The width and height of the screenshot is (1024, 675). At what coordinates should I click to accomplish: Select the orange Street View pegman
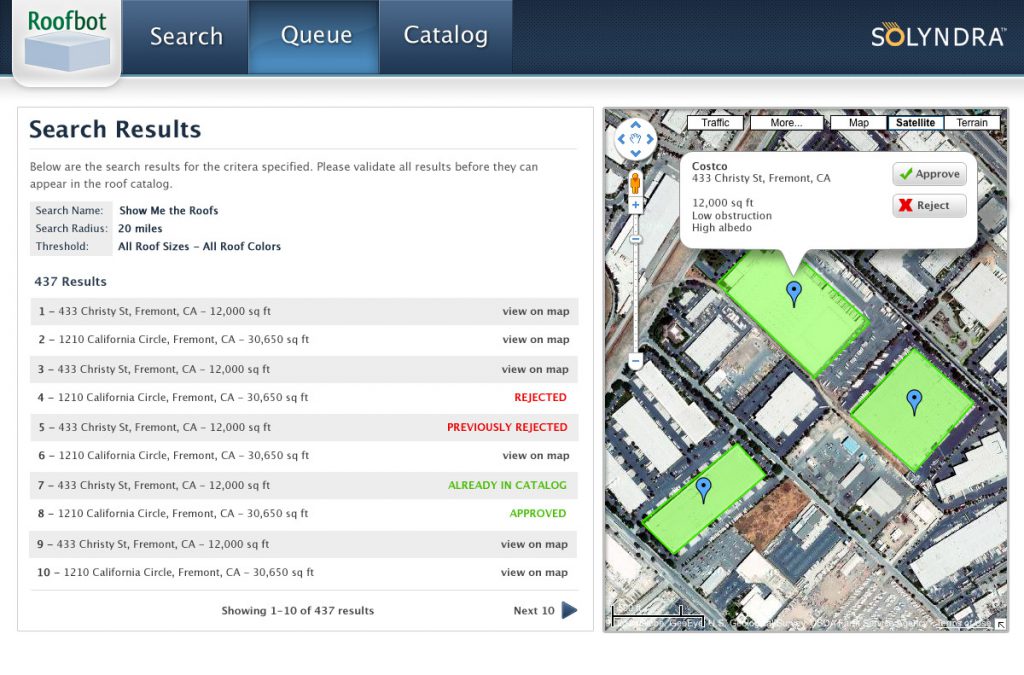pyautogui.click(x=635, y=183)
